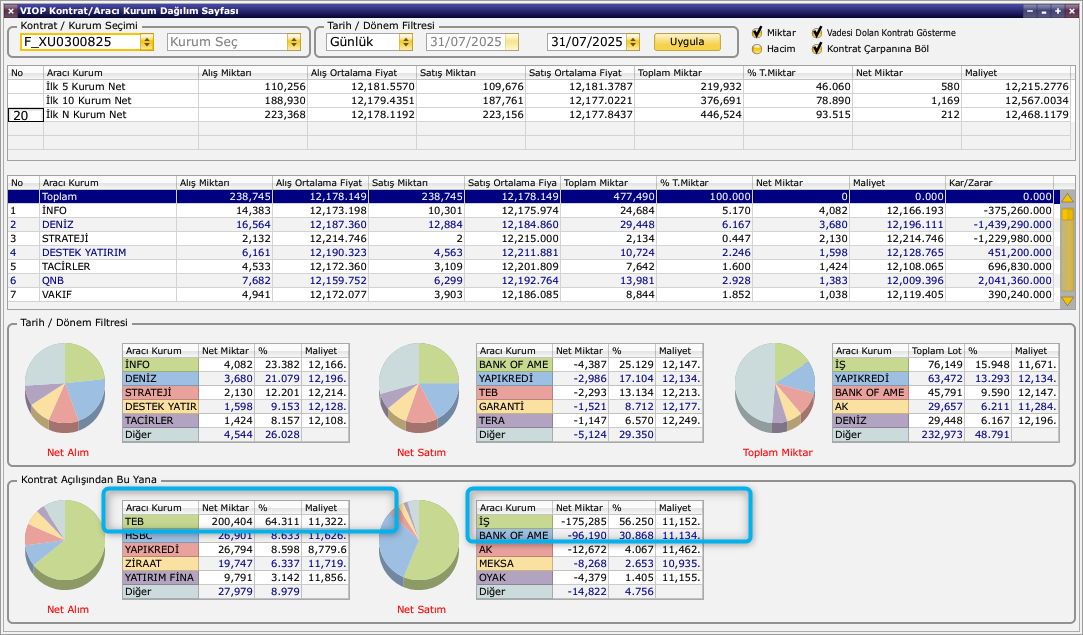Viewport: 1083px width, 635px height.
Task: Click Aracı Kurum header in summary table
Action: [x=121, y=73]
